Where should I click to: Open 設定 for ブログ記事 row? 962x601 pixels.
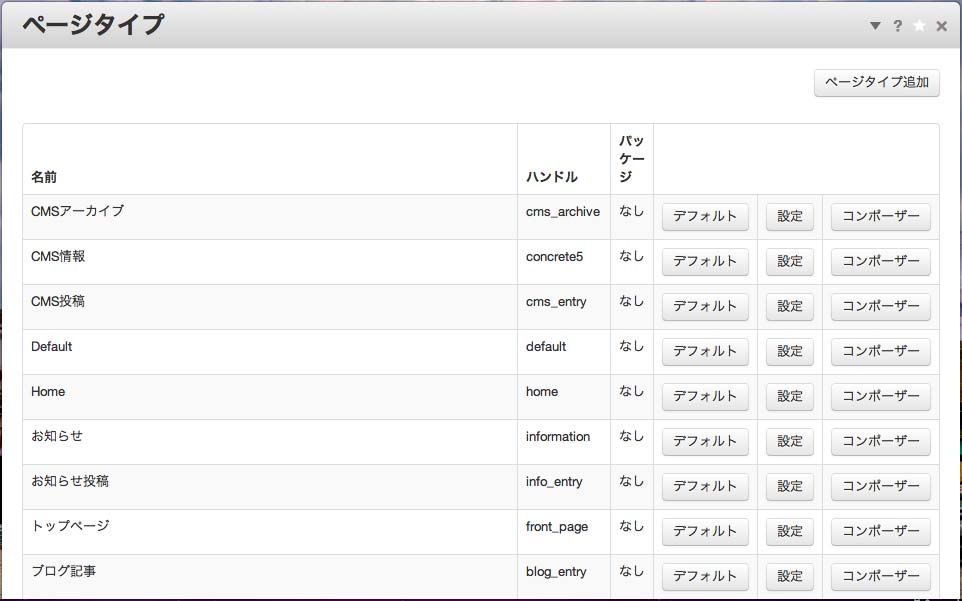pos(790,576)
